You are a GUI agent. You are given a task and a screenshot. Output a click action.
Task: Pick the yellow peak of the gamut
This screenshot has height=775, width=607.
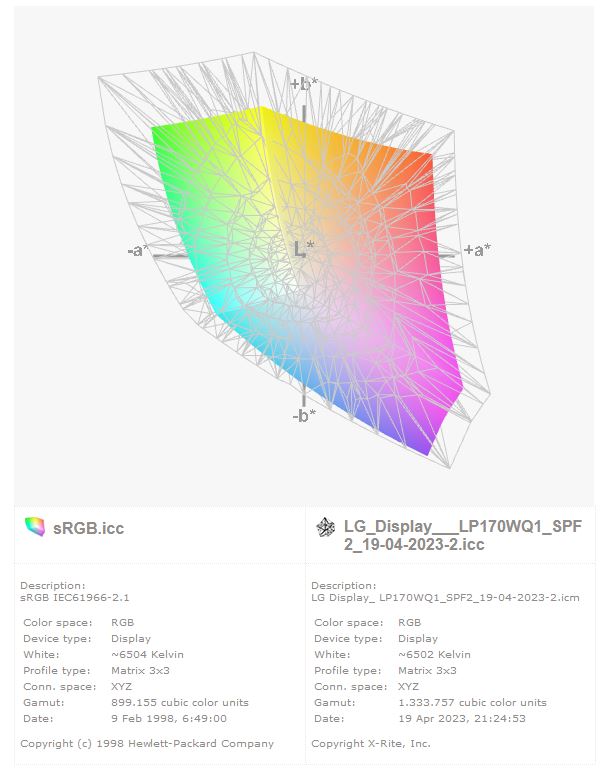point(264,113)
